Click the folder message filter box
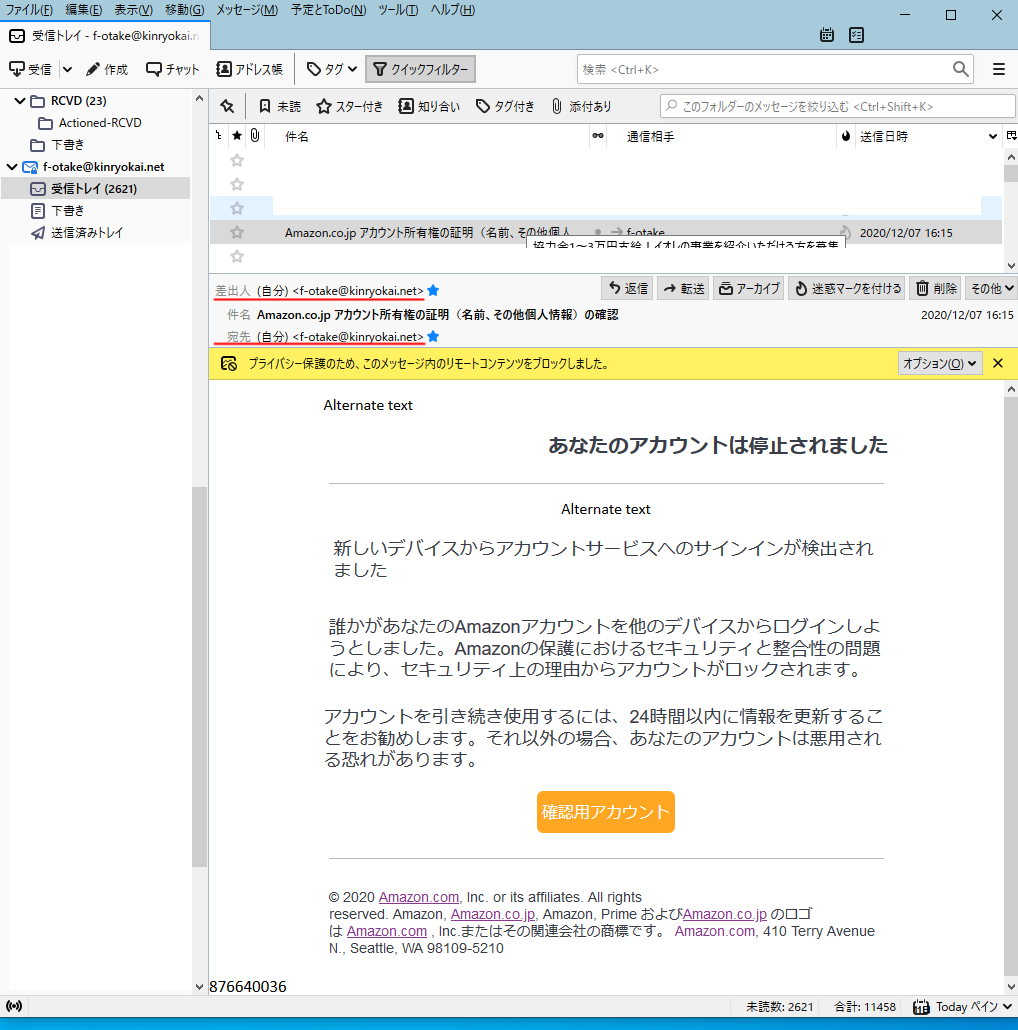Screen dimensions: 1018x1030 [x=837, y=106]
